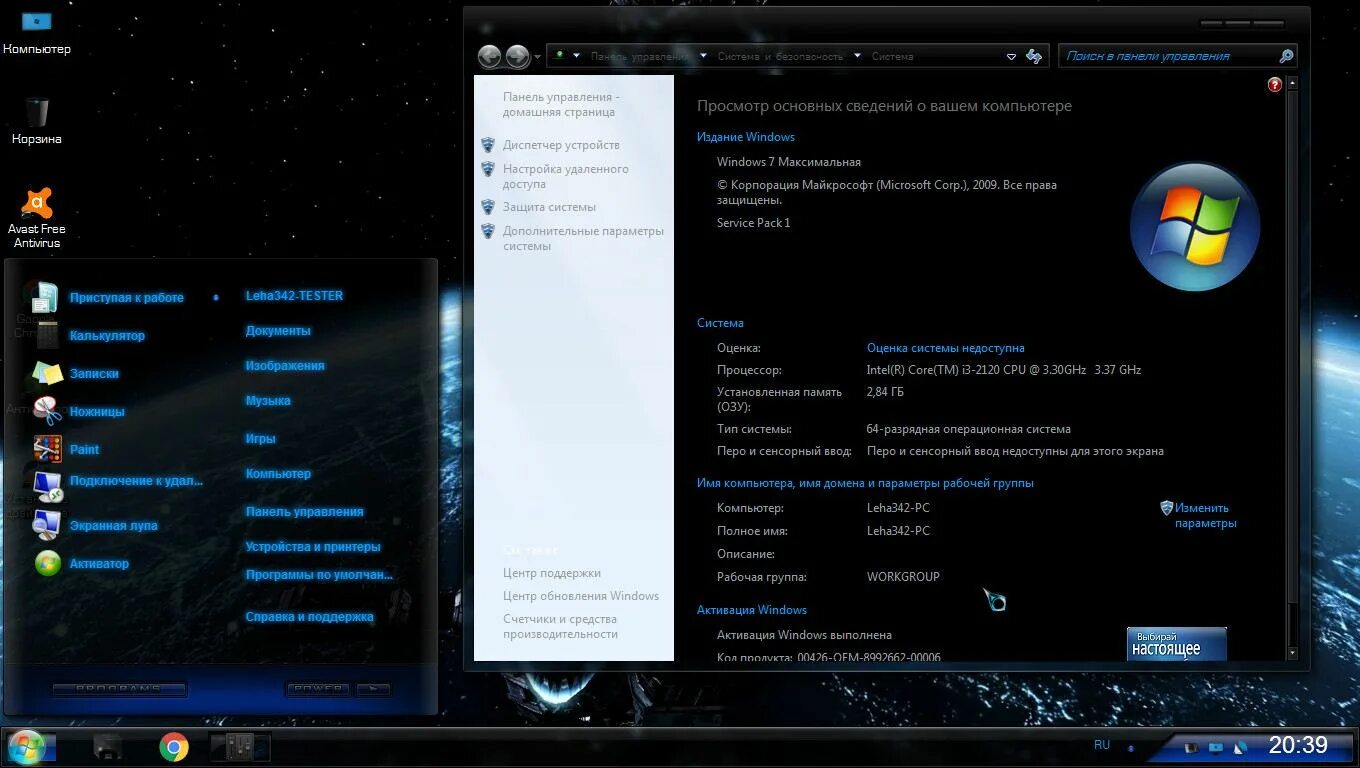Open Активатор from the Start menu
This screenshot has width=1360, height=768.
tap(99, 563)
